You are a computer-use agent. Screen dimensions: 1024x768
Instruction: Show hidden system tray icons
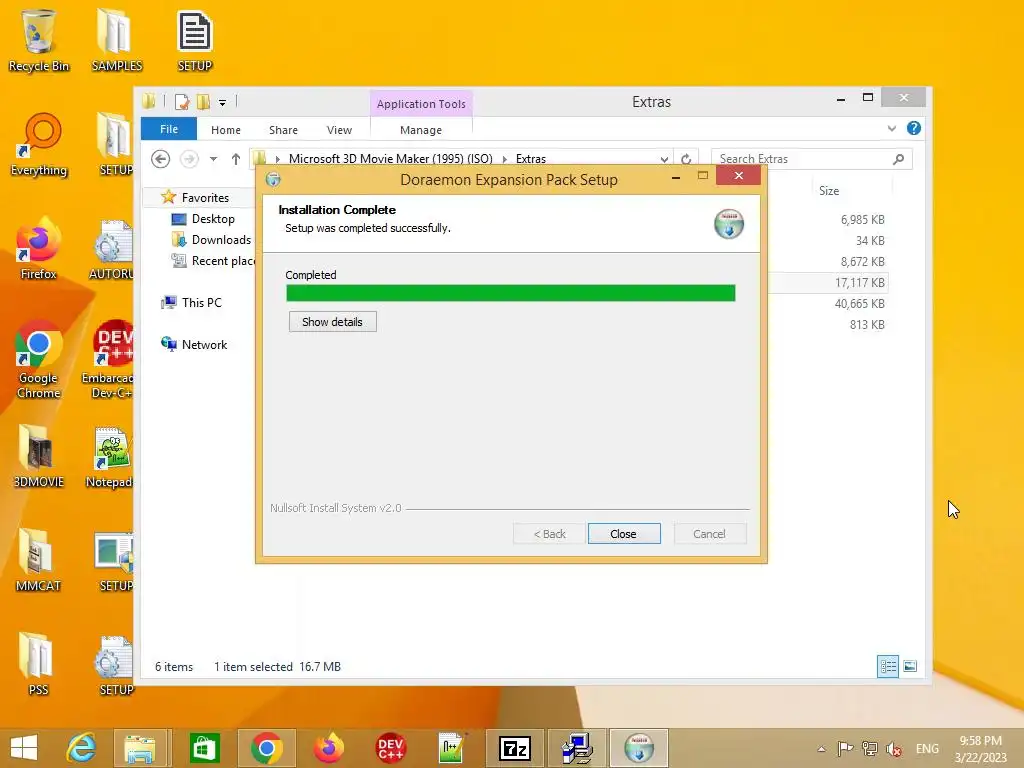pyautogui.click(x=822, y=748)
